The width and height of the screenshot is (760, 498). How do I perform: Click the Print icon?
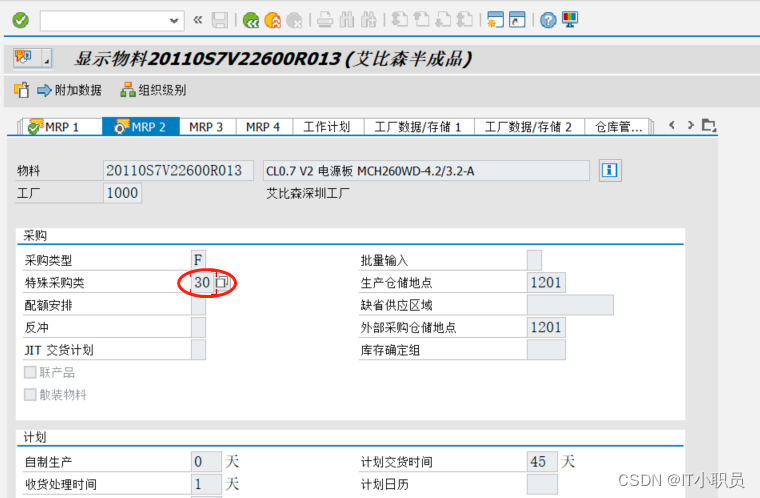[x=325, y=20]
